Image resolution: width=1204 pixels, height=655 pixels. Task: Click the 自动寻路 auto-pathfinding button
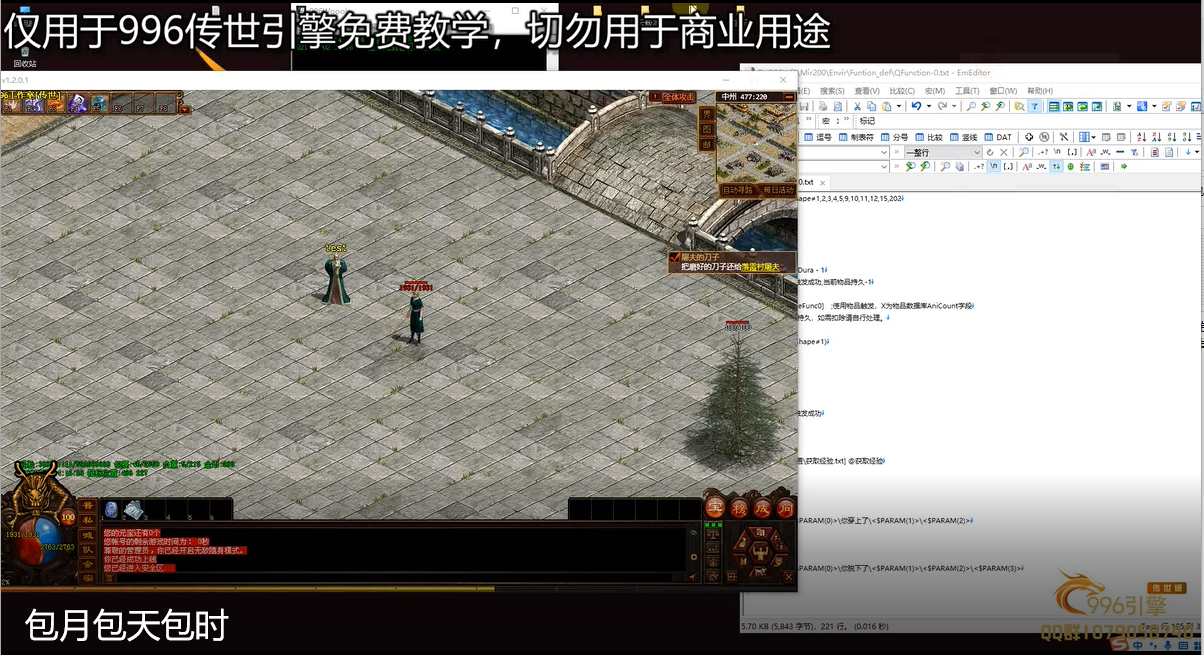coord(738,190)
